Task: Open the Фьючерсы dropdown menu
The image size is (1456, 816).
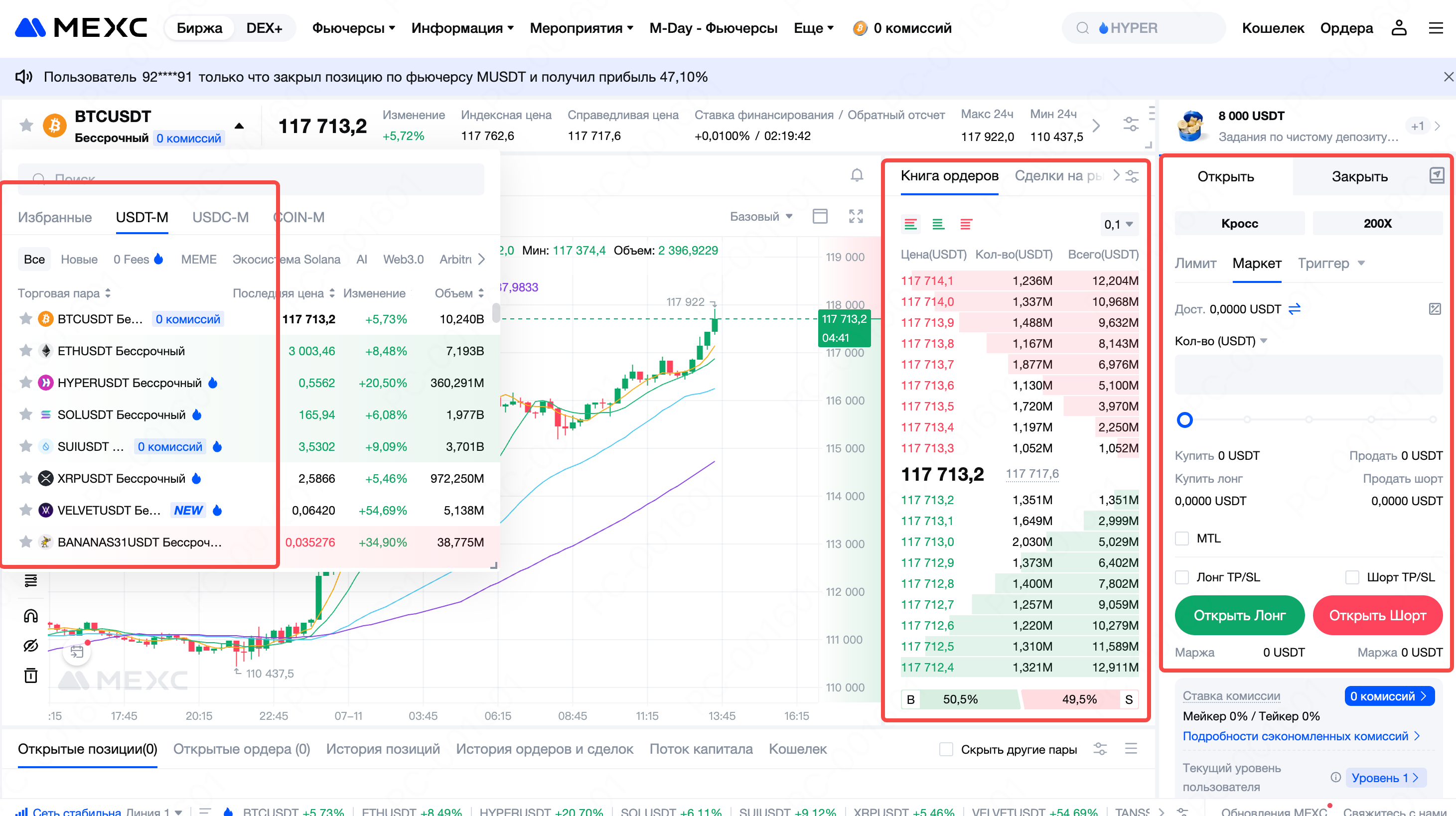Action: click(353, 28)
